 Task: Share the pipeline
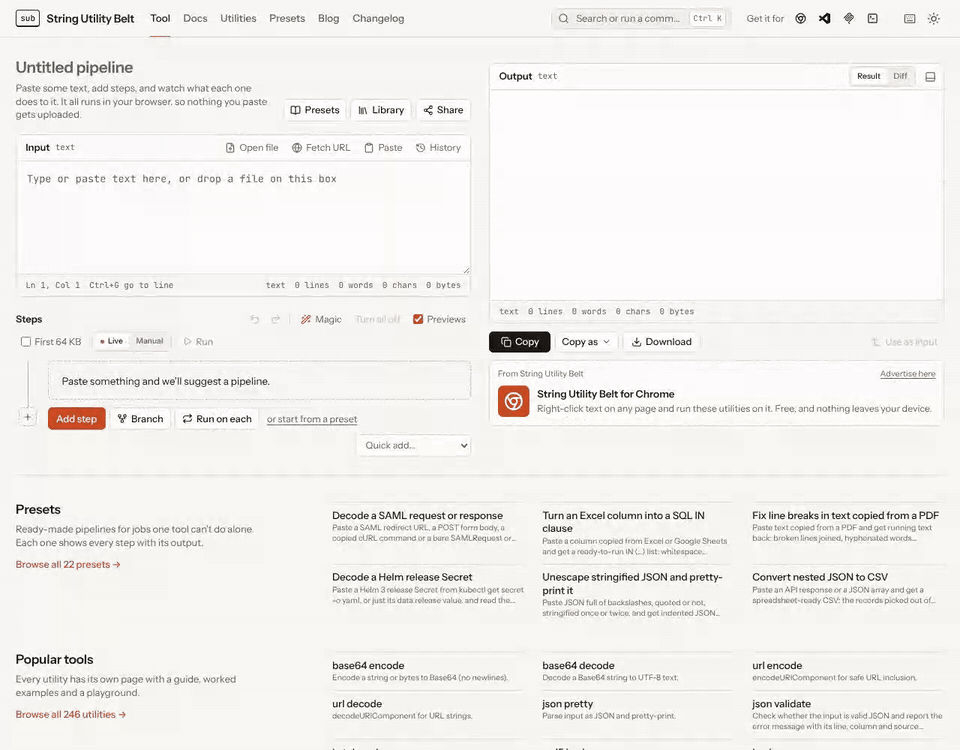(x=443, y=110)
